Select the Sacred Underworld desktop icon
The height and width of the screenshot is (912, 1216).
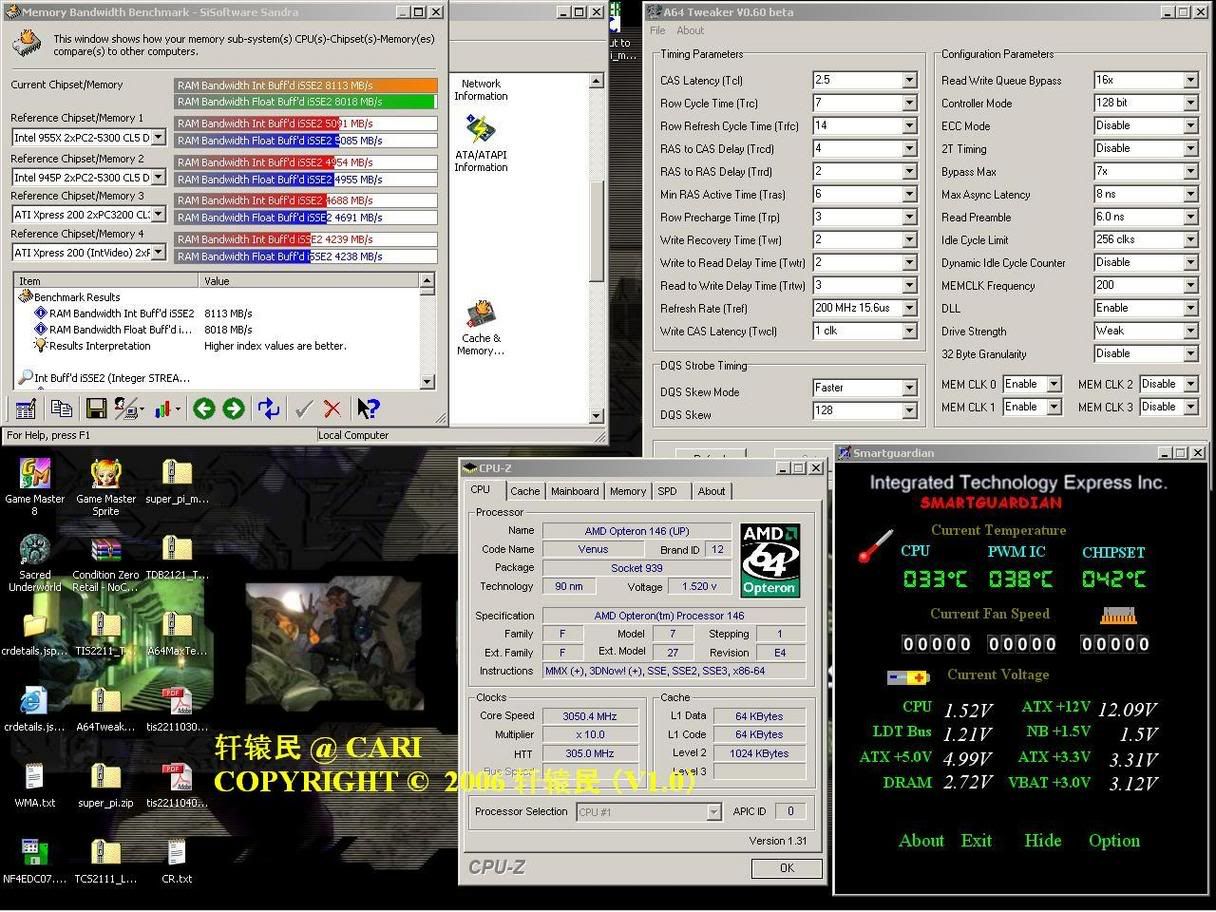click(x=35, y=564)
